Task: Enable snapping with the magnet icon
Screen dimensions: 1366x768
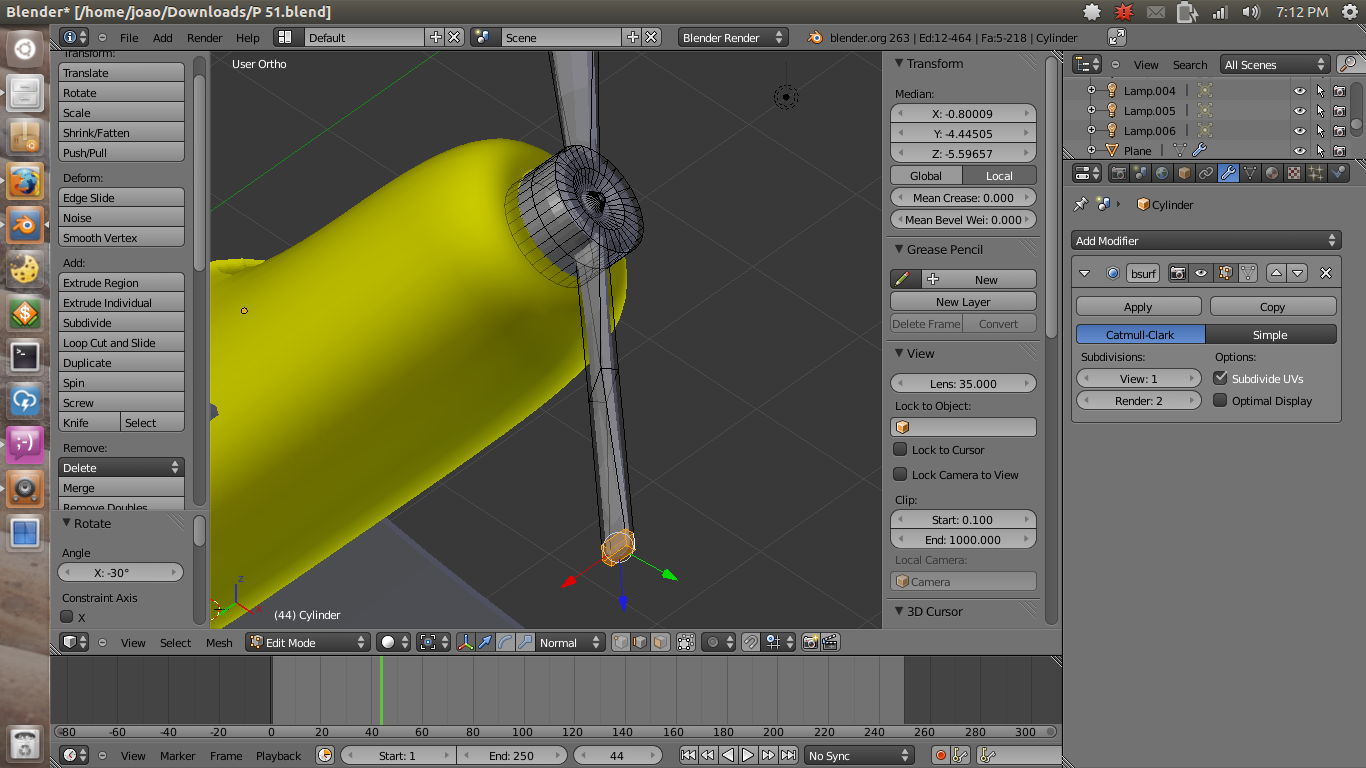Action: pyautogui.click(x=749, y=643)
